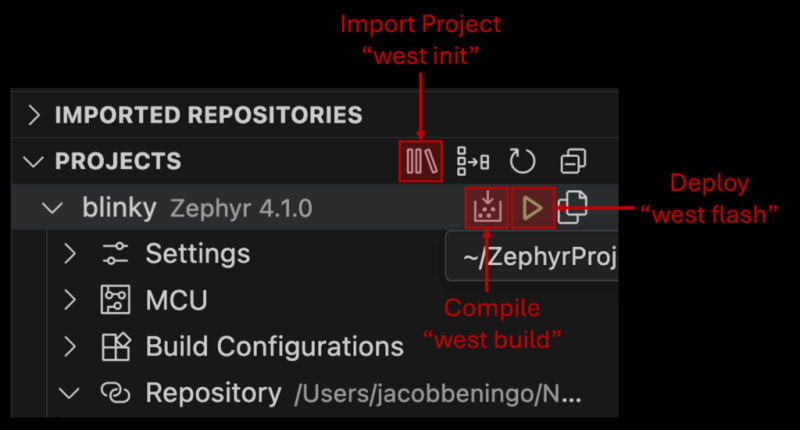Image resolution: width=800 pixels, height=430 pixels.
Task: Collapse the Repository node chevron
Action: [x=69, y=393]
